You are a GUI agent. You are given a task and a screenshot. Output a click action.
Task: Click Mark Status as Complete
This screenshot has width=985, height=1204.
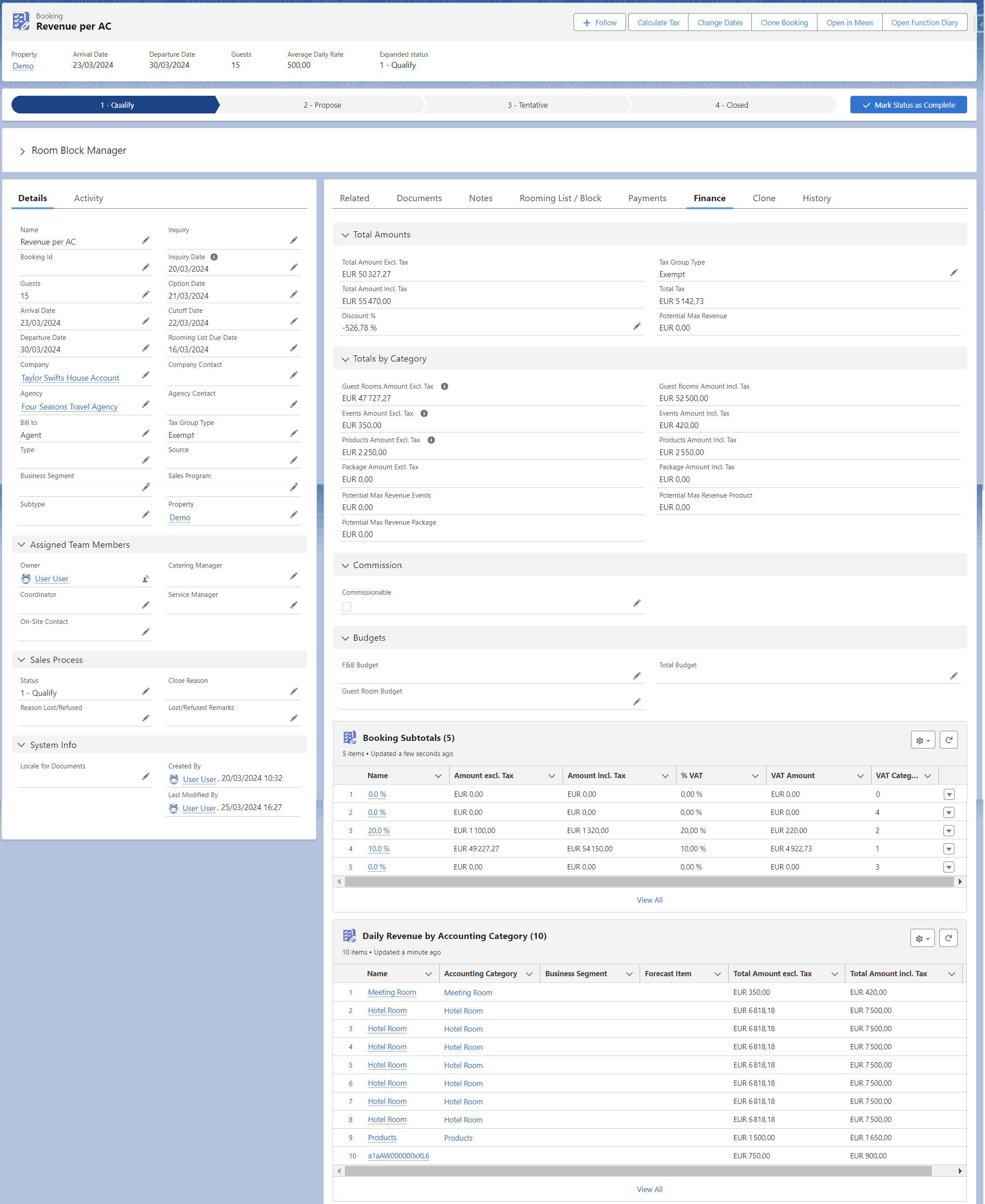[x=908, y=105]
